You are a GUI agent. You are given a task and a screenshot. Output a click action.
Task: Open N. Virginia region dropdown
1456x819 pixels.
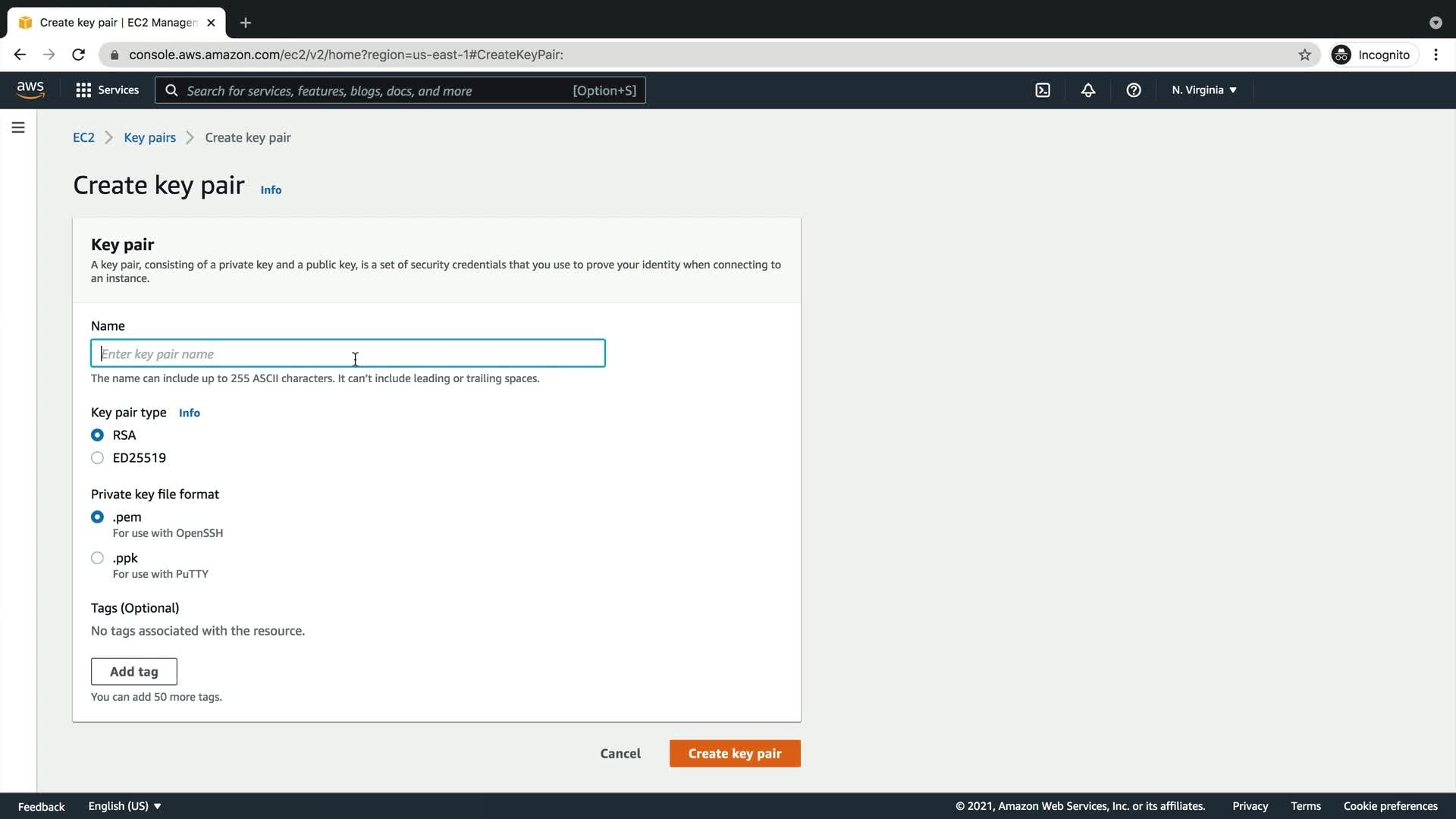coord(1204,90)
